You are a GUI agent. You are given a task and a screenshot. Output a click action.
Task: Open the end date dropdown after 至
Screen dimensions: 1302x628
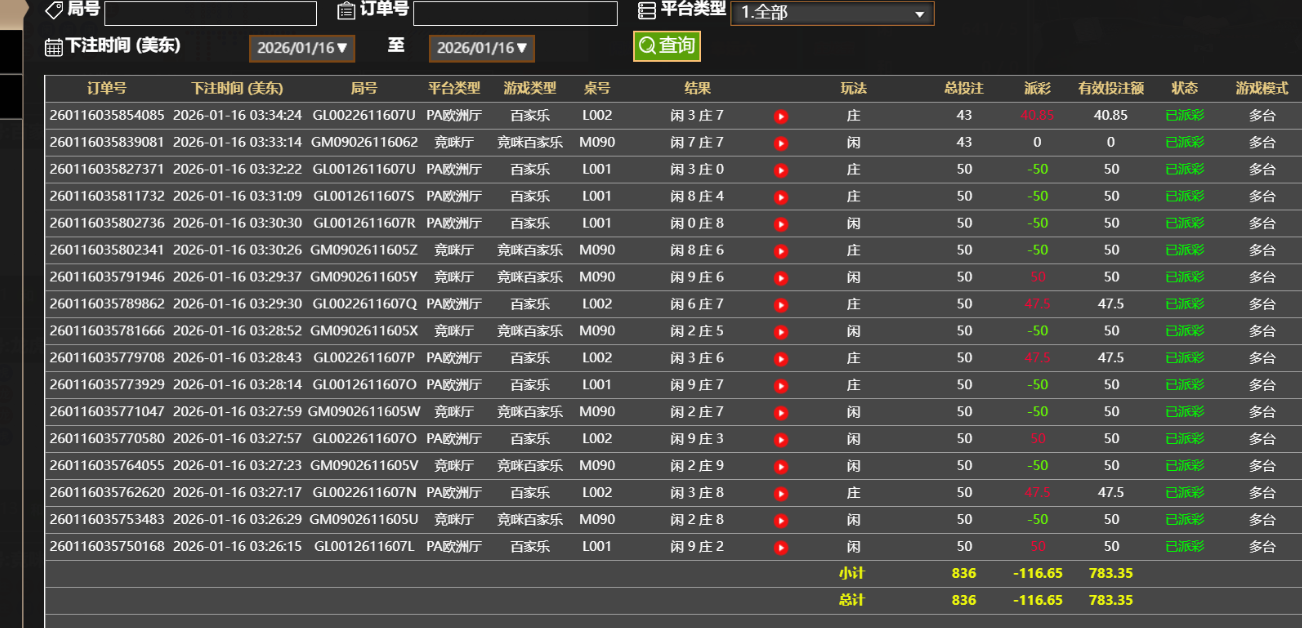click(x=482, y=48)
